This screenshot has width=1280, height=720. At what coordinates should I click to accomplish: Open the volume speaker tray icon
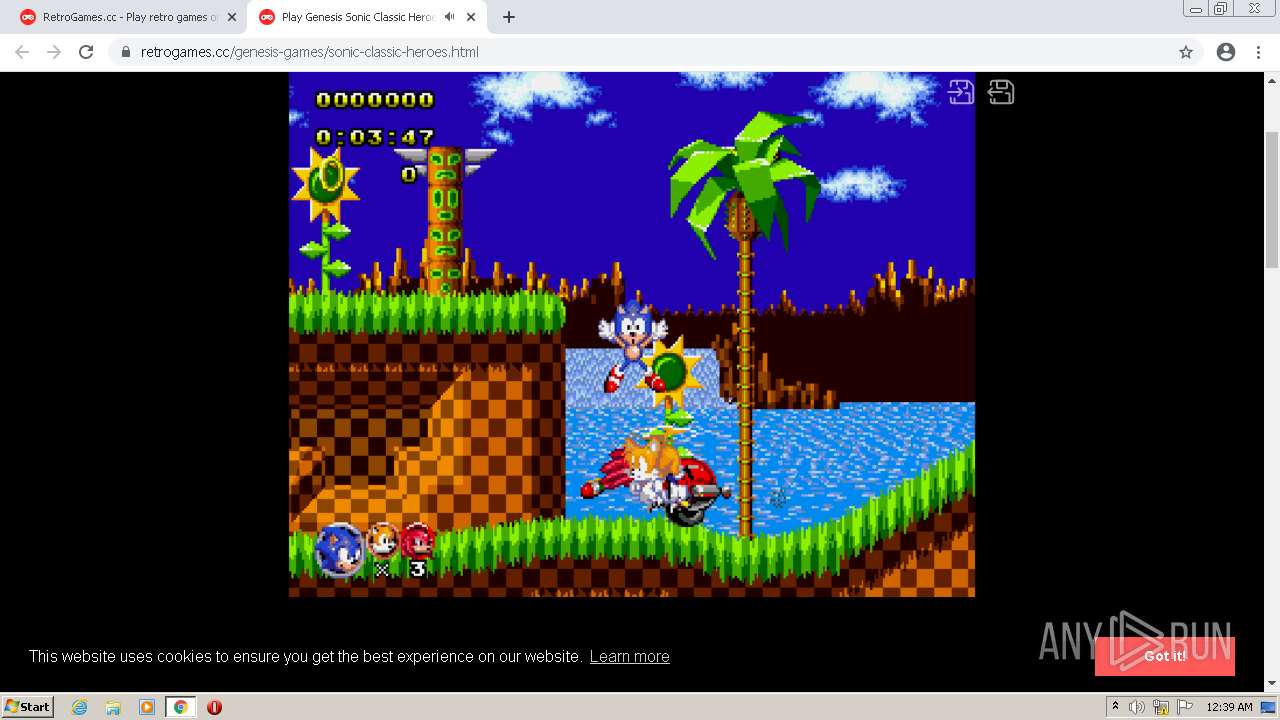1137,707
